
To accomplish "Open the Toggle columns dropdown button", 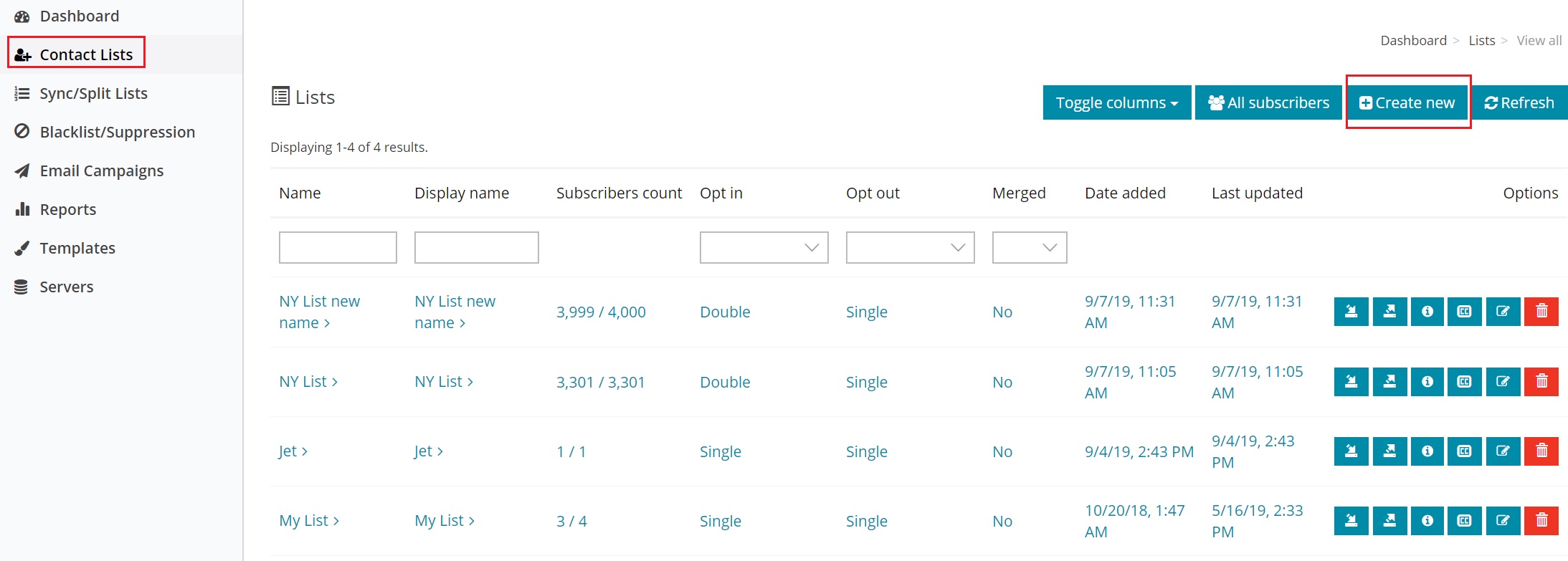I will (1116, 102).
